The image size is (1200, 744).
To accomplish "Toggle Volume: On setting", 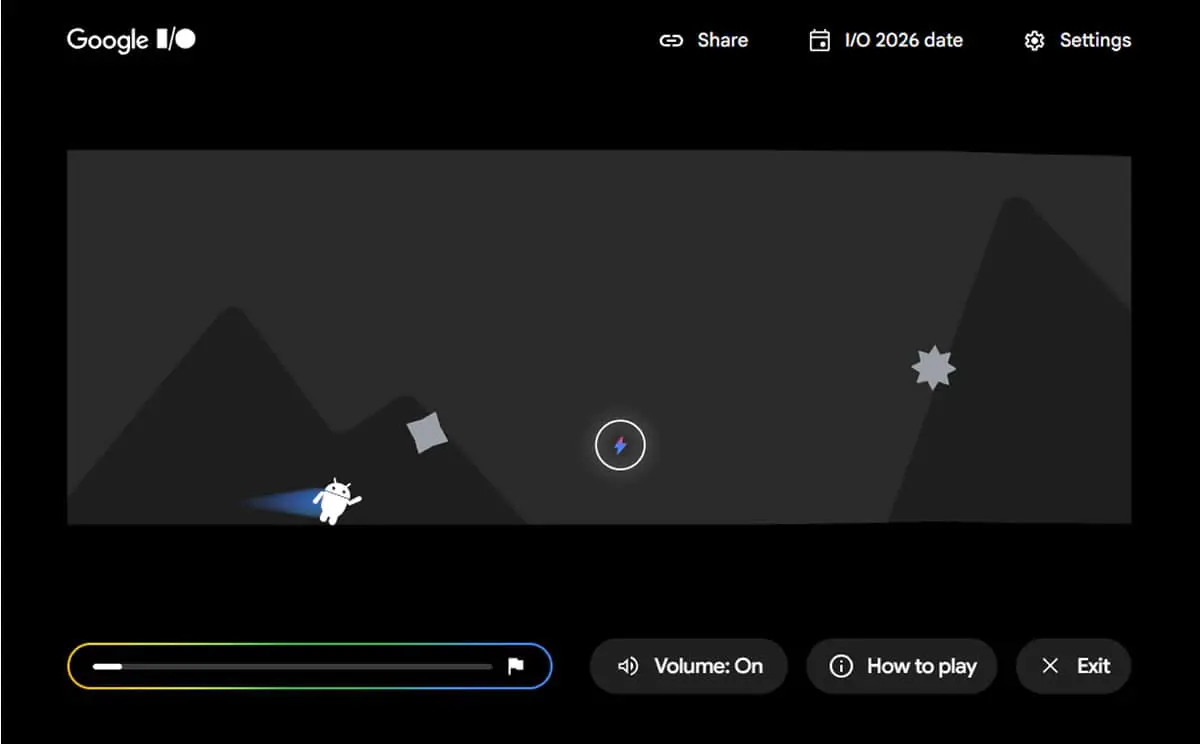I will pos(689,666).
